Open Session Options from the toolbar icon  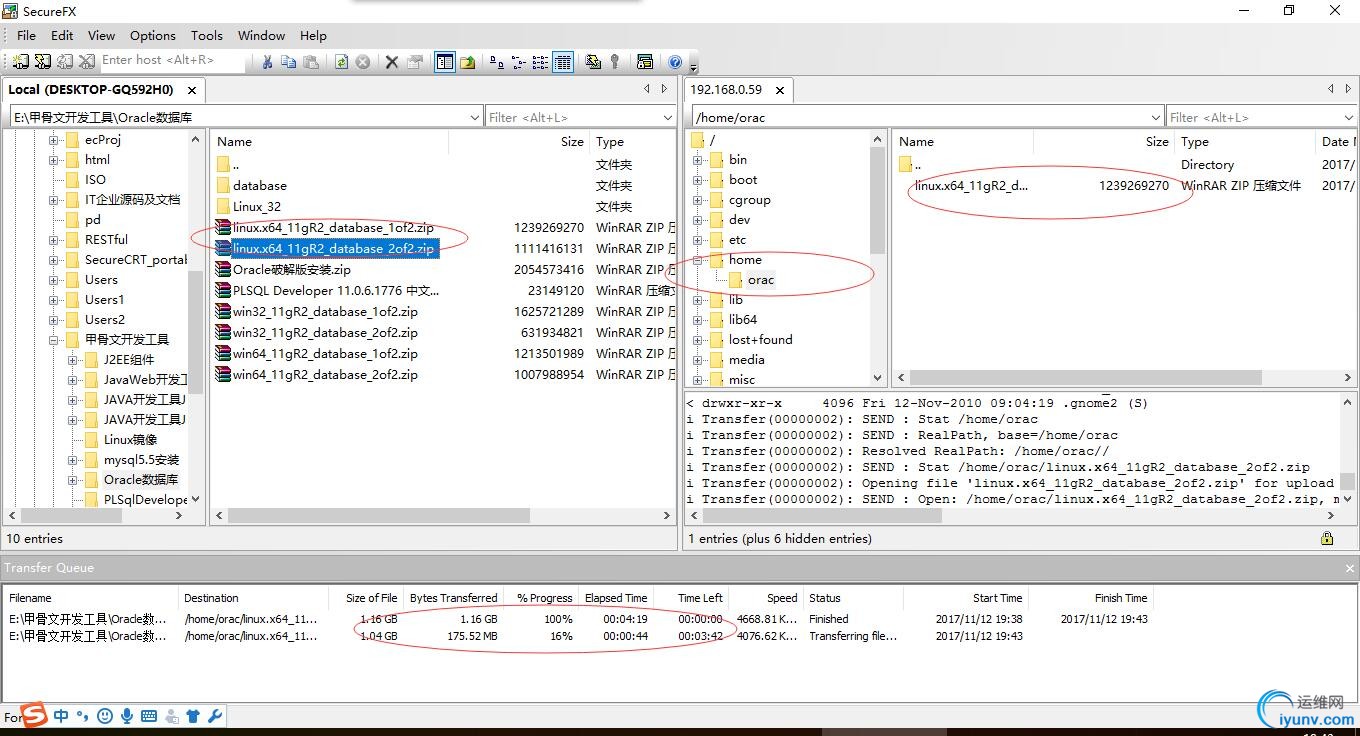click(x=593, y=62)
